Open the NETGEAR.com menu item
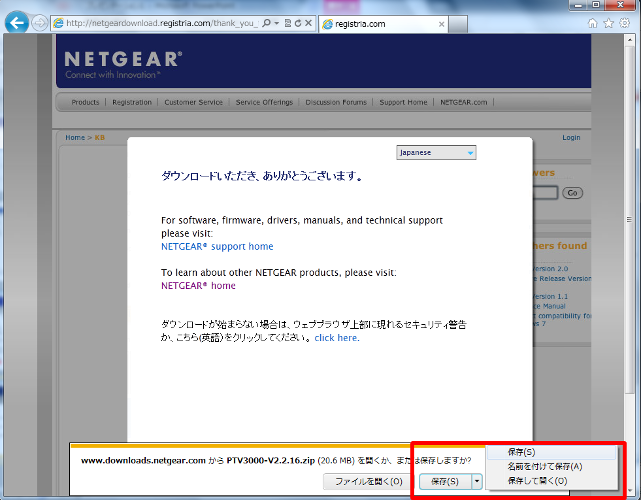 pos(464,102)
